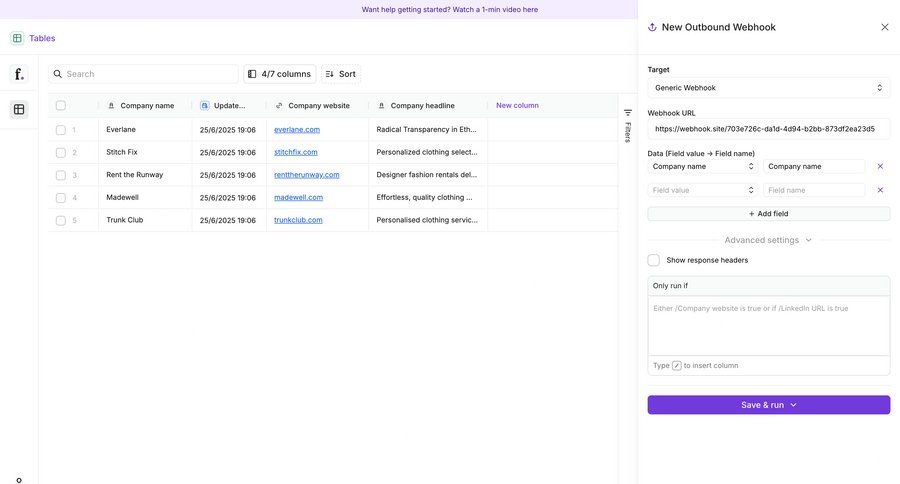This screenshot has height=484, width=900.
Task: Select the Trunk Club row checkbox
Action: coord(61,220)
